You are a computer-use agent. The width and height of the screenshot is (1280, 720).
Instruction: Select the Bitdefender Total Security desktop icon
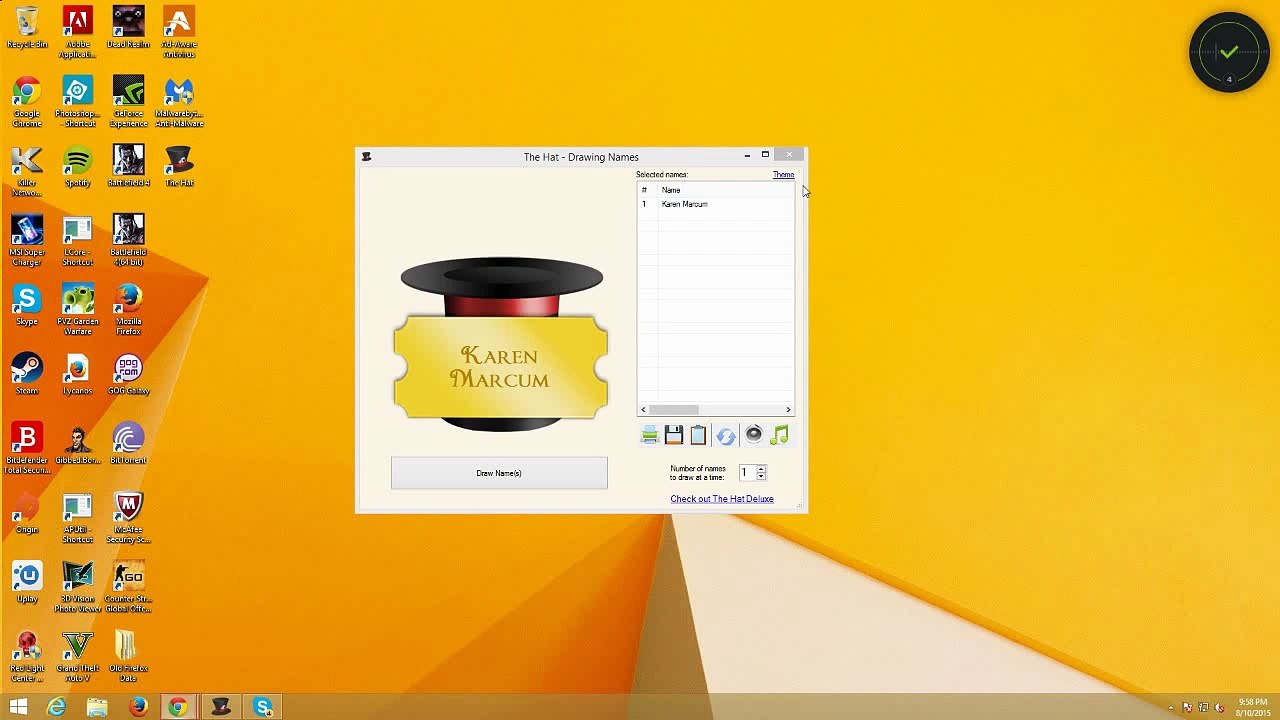pyautogui.click(x=27, y=448)
